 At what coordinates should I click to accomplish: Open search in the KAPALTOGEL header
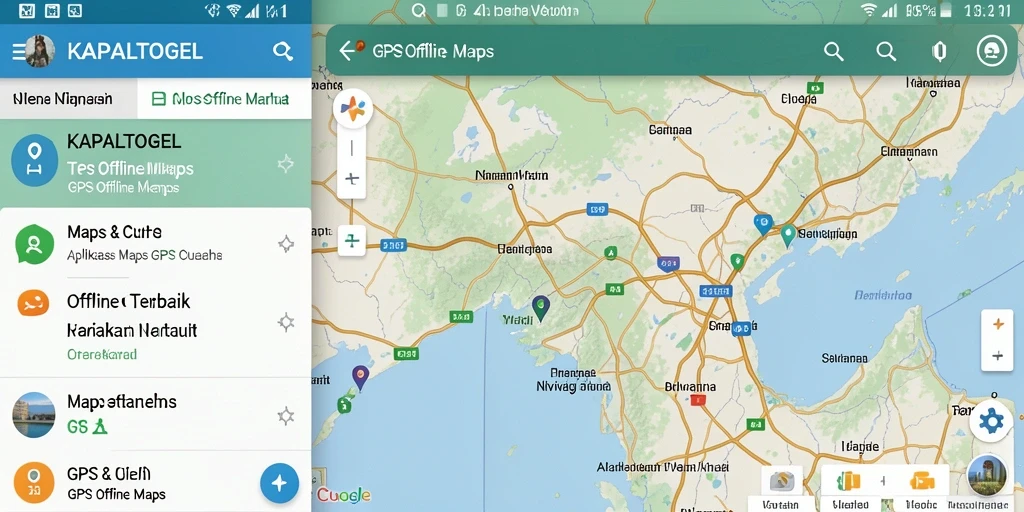click(x=282, y=51)
